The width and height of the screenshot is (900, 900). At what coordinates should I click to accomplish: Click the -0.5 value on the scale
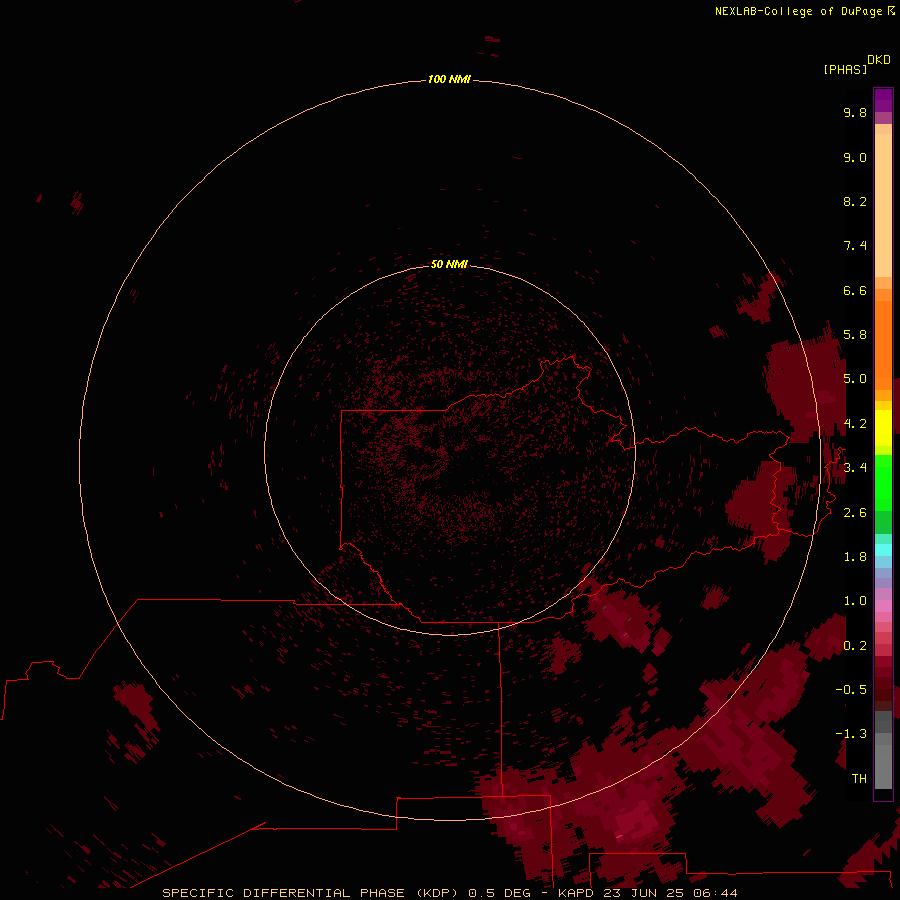click(851, 690)
